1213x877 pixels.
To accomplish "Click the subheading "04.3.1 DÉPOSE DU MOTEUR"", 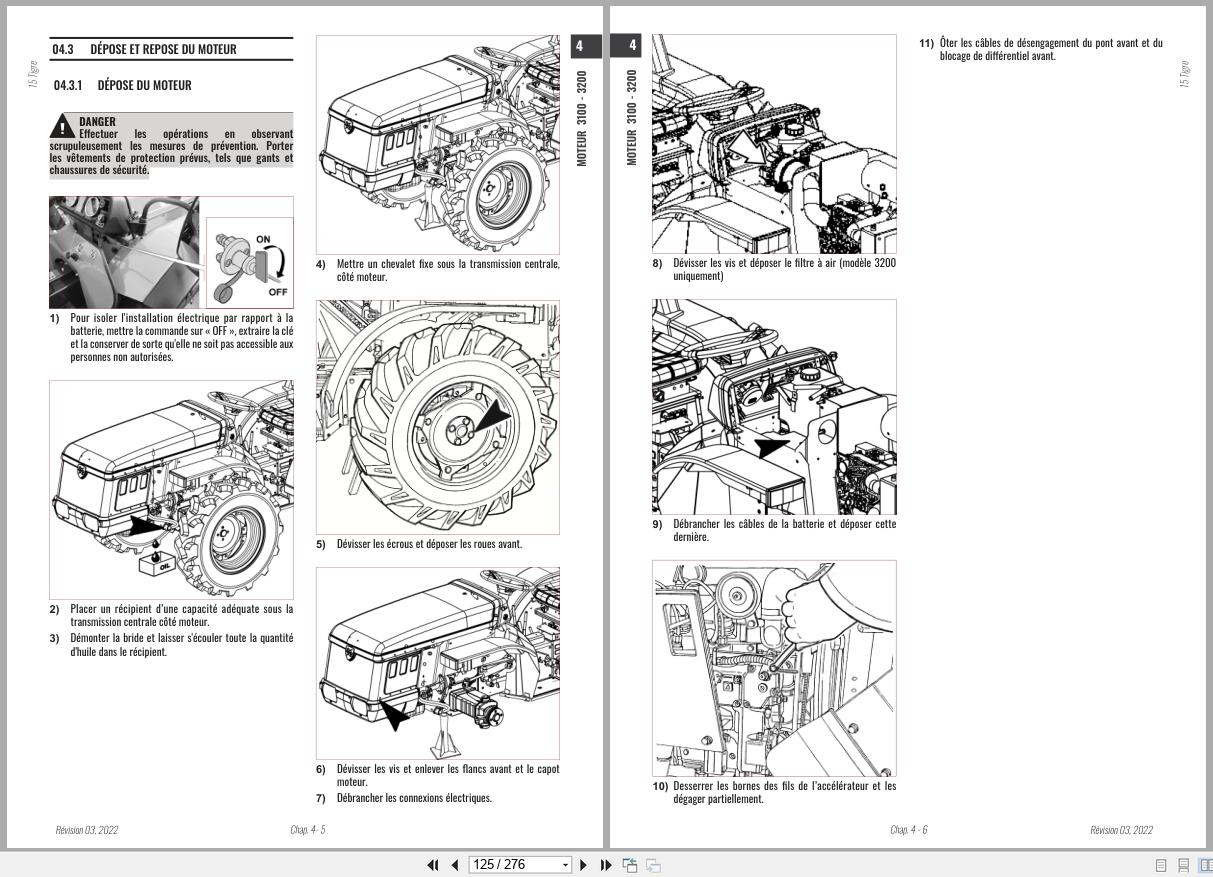I will [123, 85].
